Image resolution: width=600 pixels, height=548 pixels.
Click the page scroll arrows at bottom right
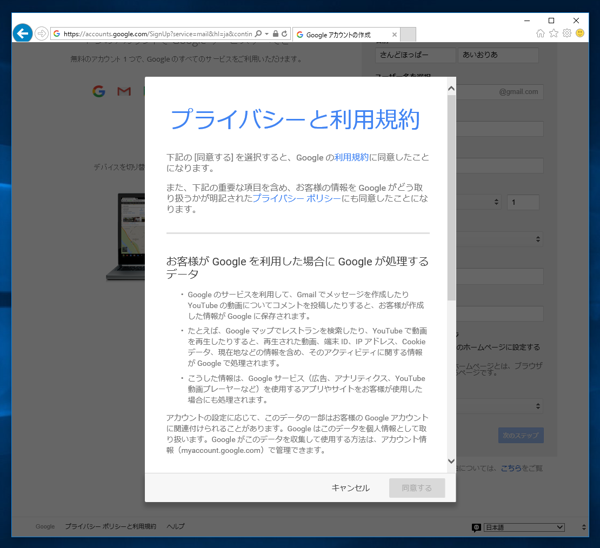584,527
